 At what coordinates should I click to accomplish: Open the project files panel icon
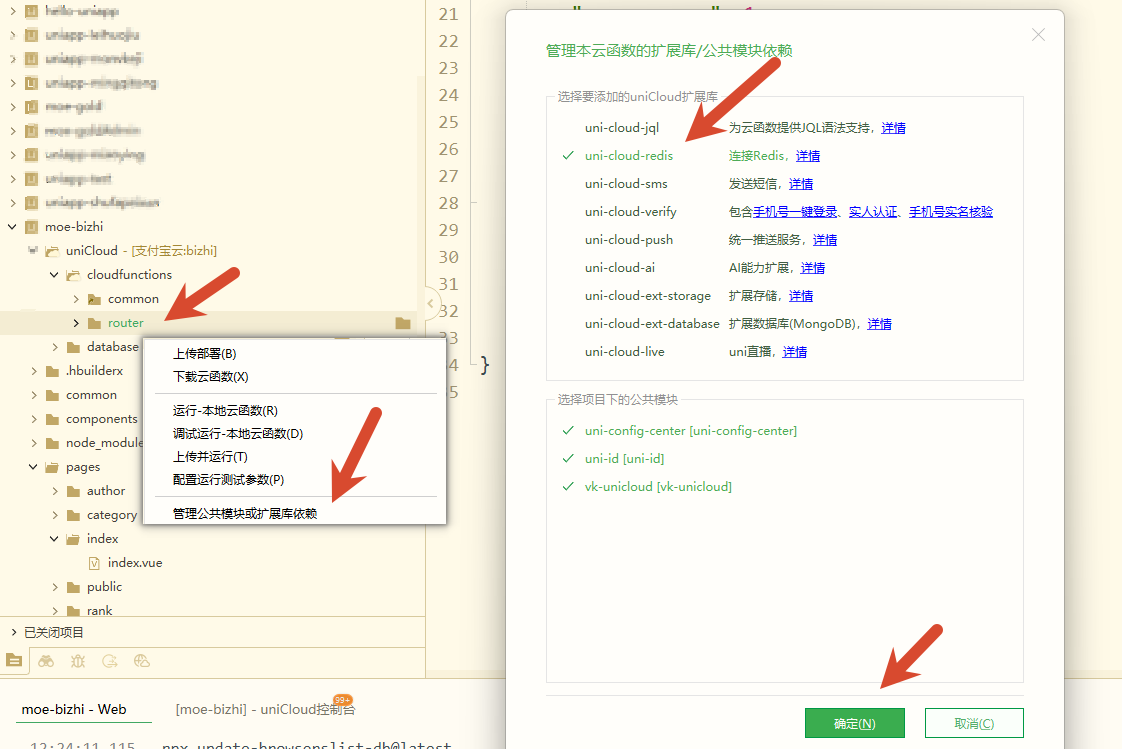coord(13,660)
